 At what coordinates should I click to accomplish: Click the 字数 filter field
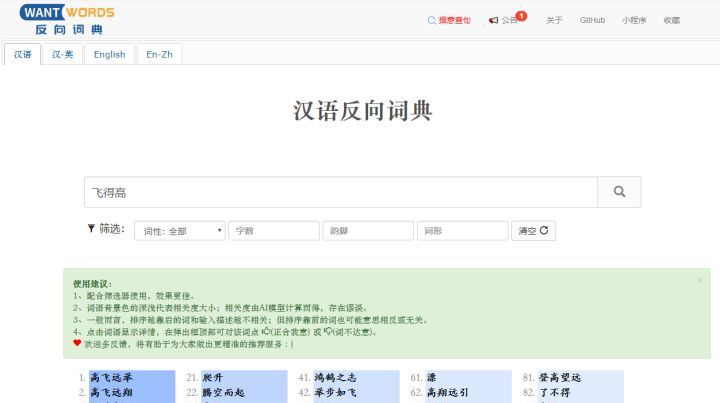(274, 231)
